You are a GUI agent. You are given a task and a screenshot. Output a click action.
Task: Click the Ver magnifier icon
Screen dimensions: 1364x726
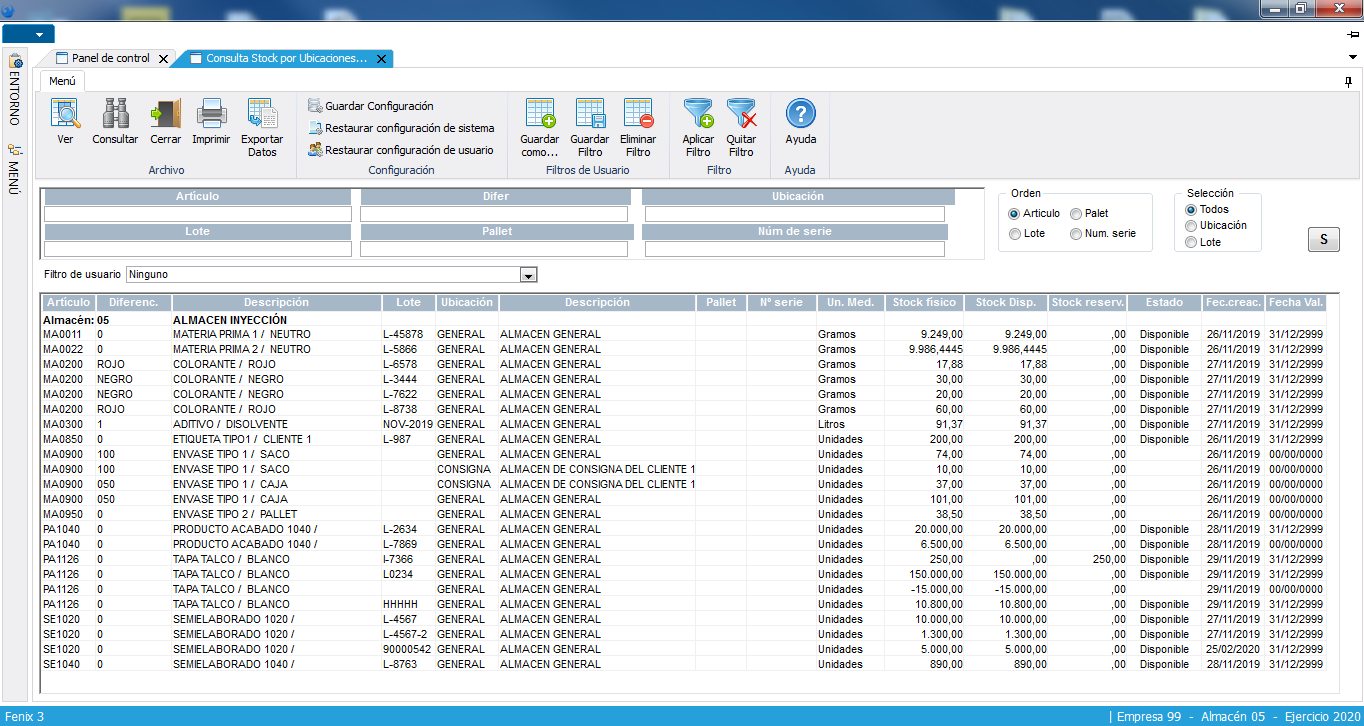click(x=65, y=115)
